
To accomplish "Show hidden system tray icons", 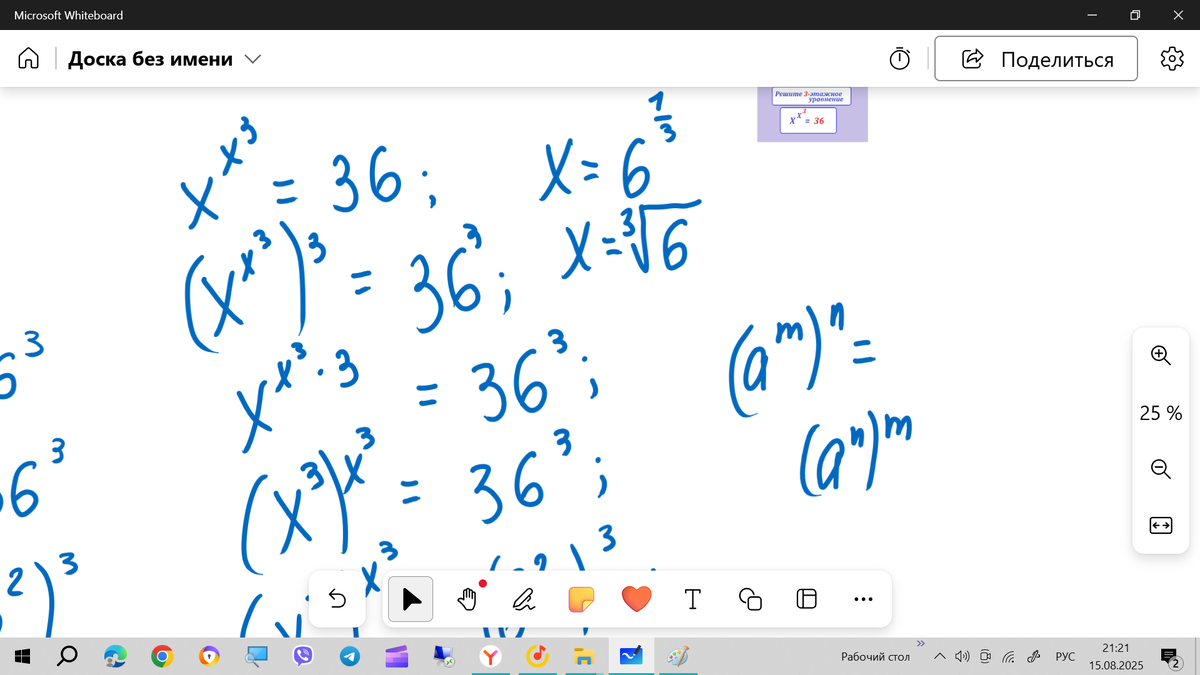I will coord(939,657).
